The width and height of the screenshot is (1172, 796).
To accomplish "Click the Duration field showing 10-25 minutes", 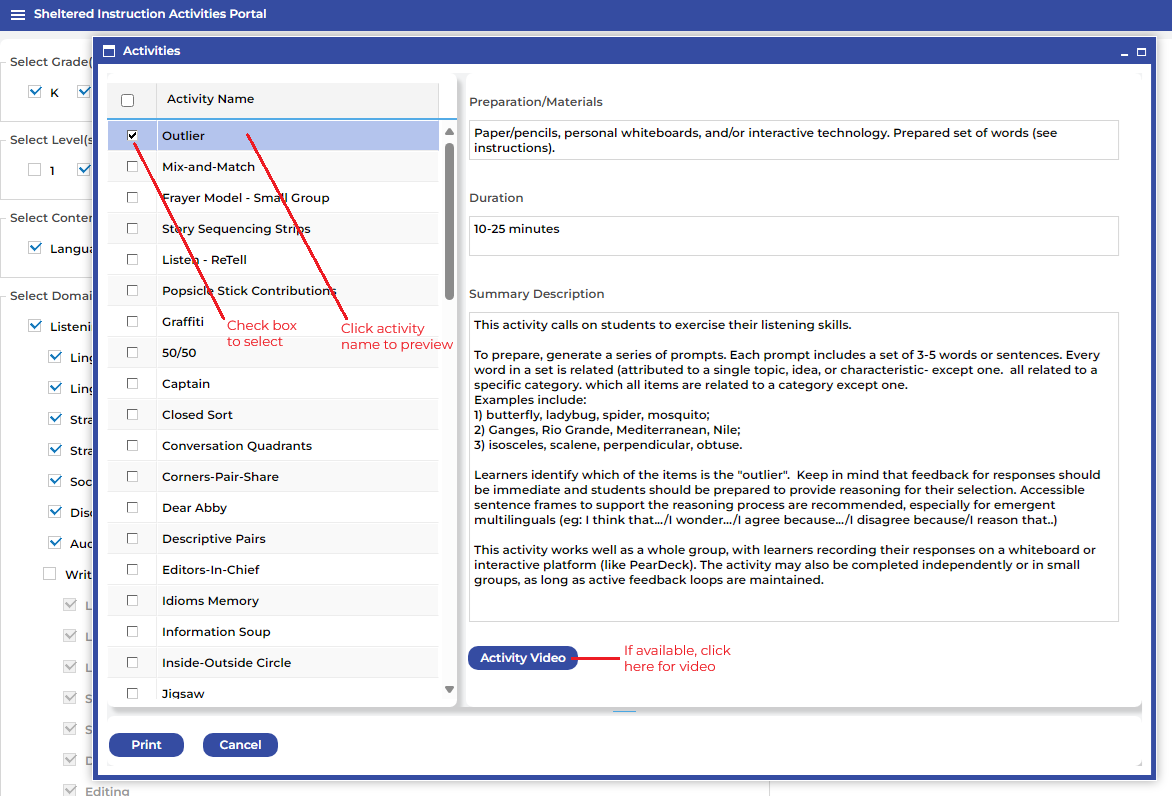I will pos(794,236).
